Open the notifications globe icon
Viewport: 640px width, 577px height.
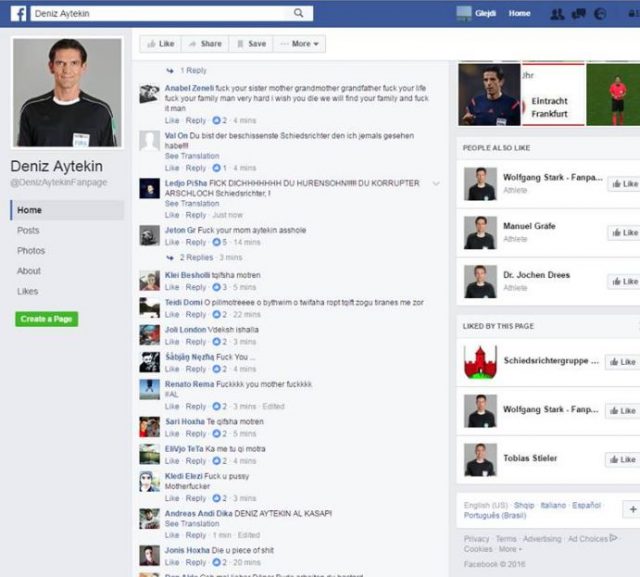(600, 14)
